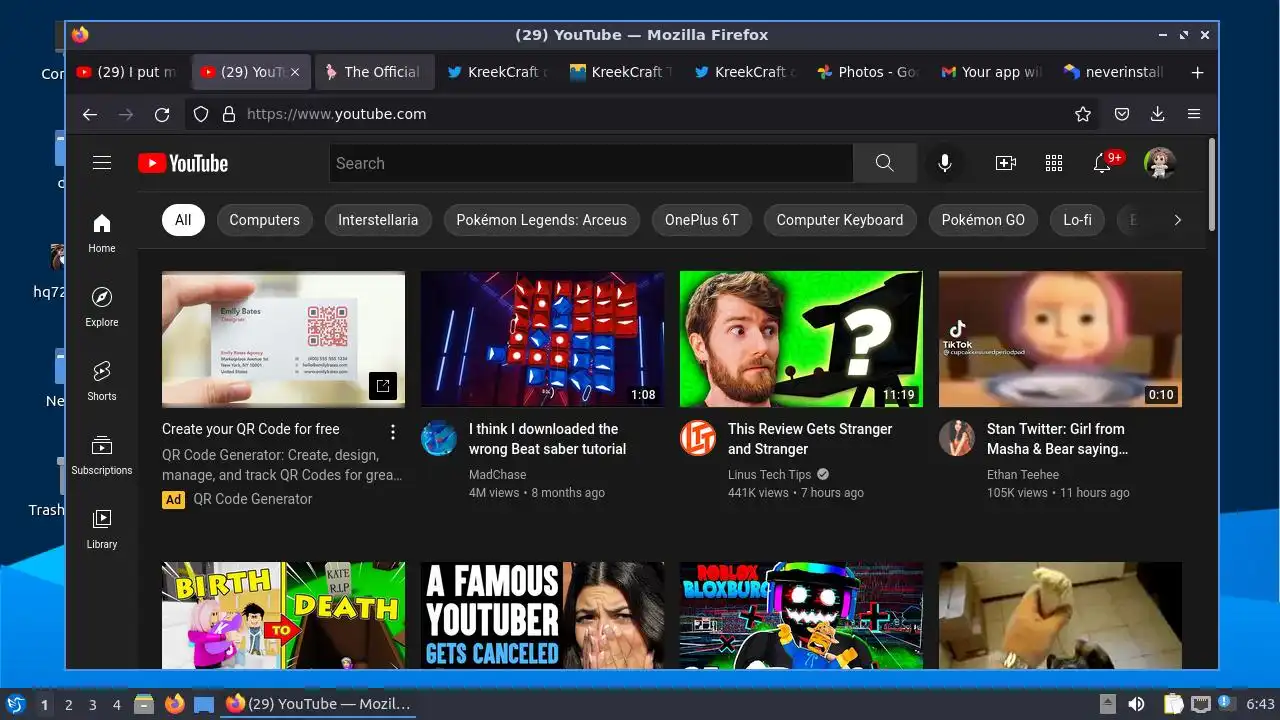Open 'Stan Twitter: Girl from Masha & Bear' title
The width and height of the screenshot is (1280, 720).
tap(1057, 439)
